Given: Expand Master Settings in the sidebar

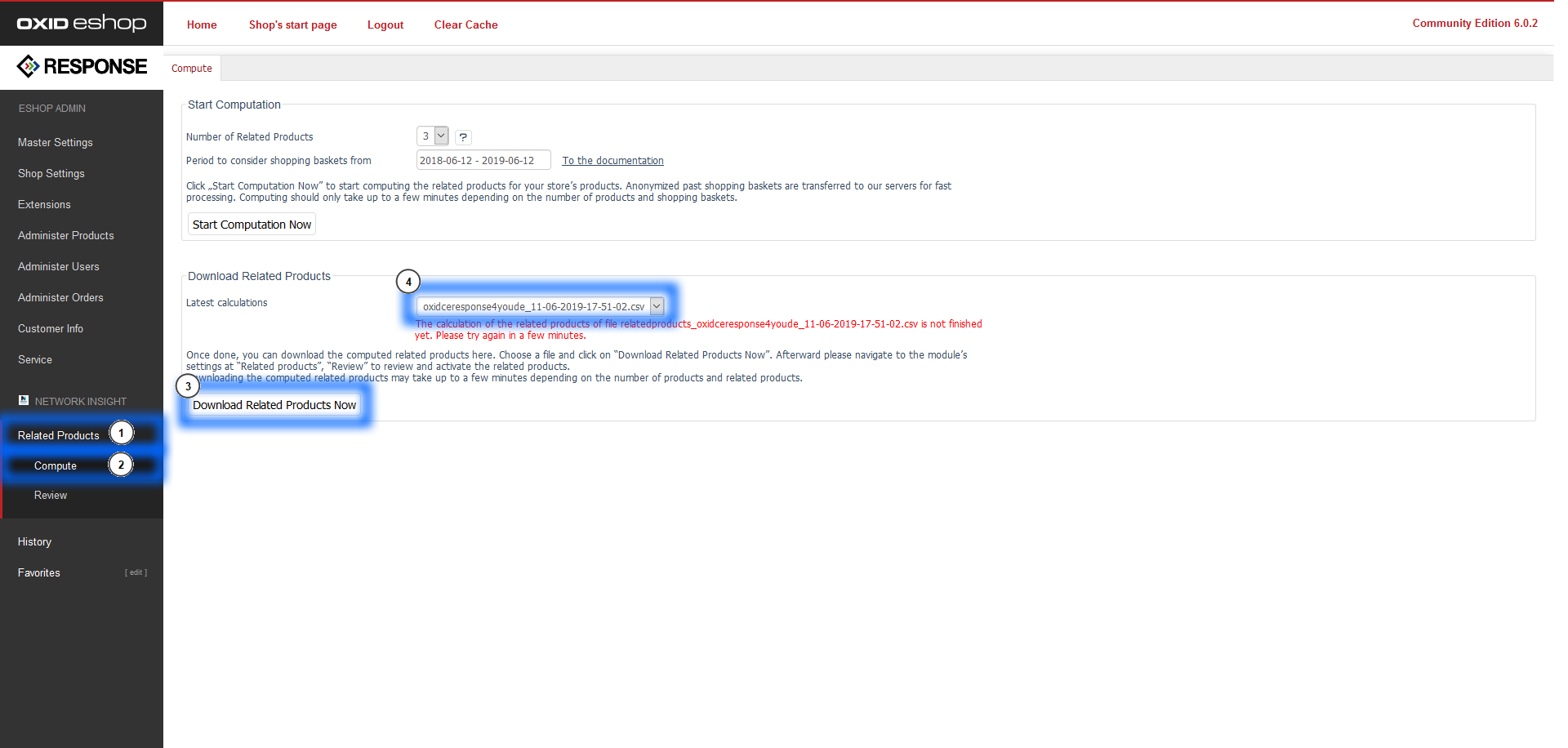Looking at the screenshot, I should coord(56,142).
